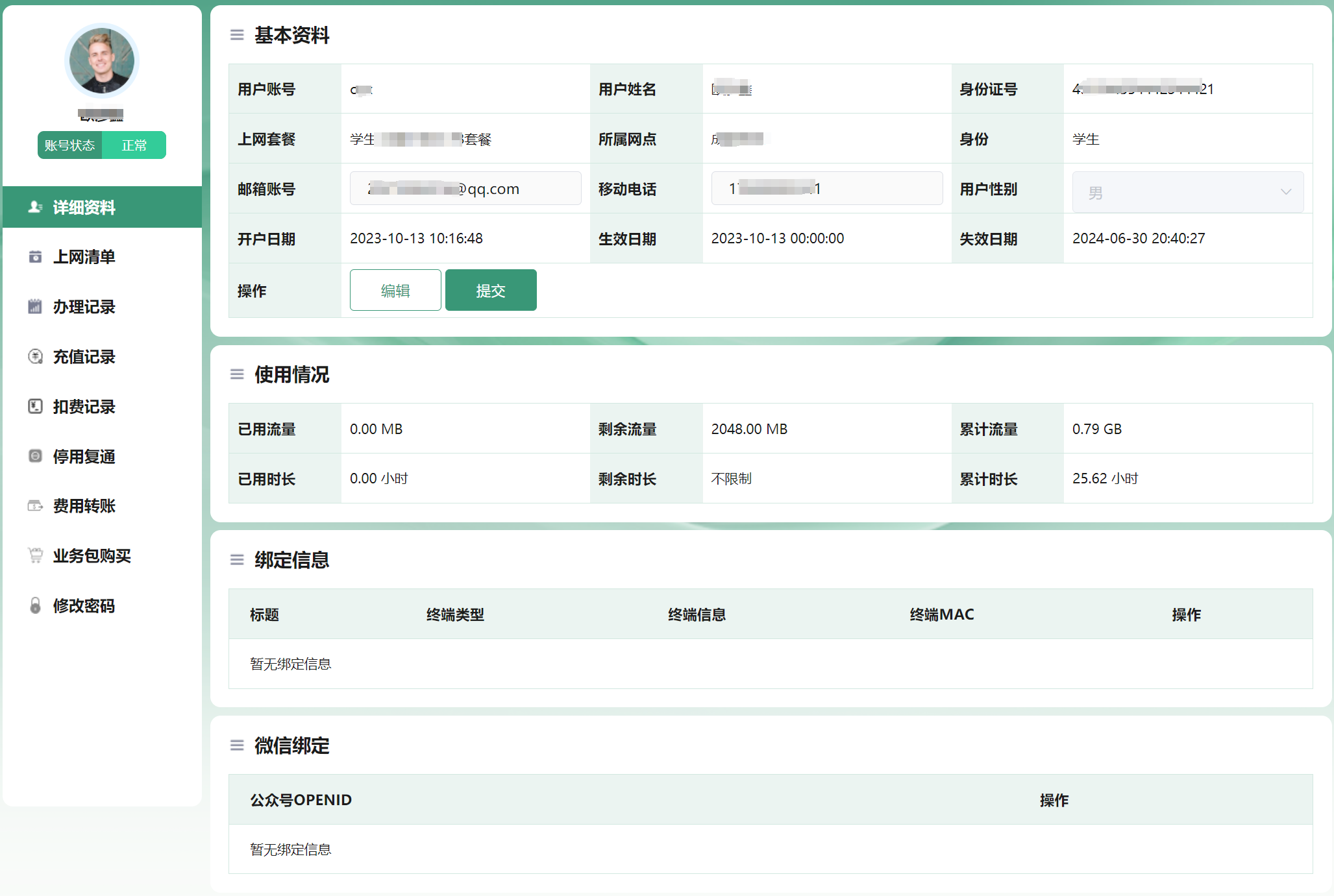Click the coin icon beside 充值记录

pyautogui.click(x=35, y=356)
